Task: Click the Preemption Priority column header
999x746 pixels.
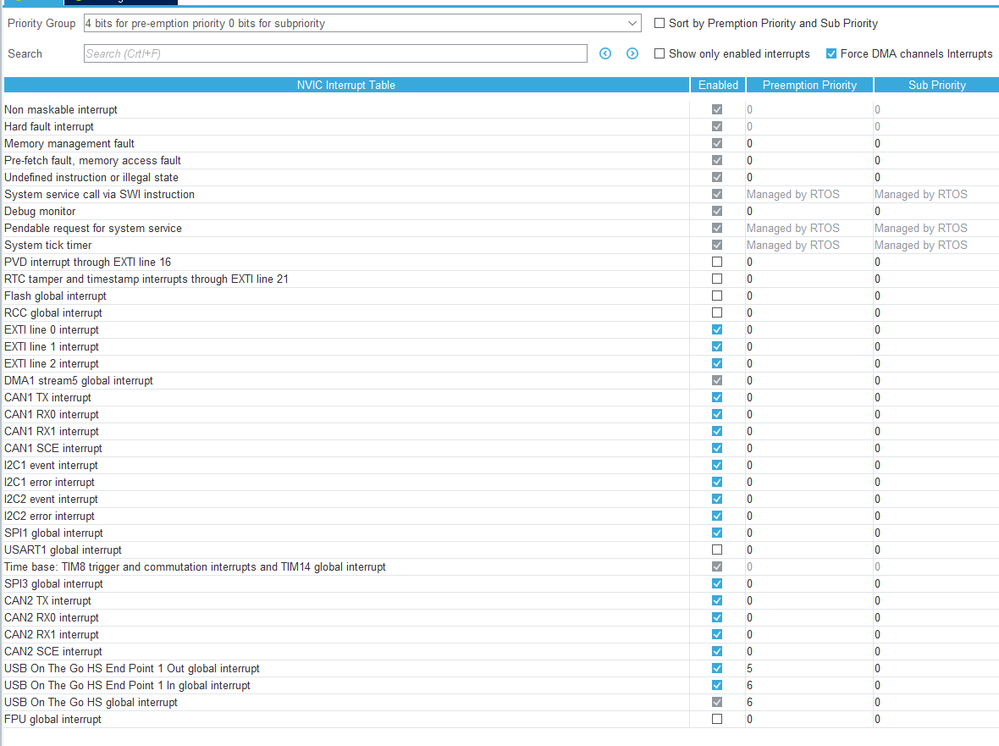Action: pos(809,85)
